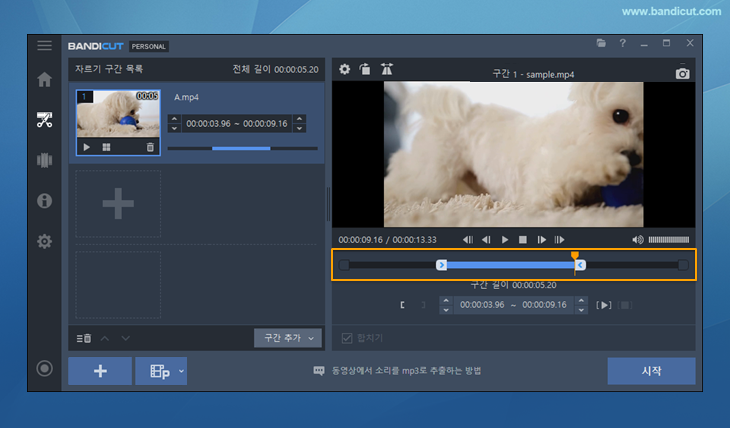Select the Cut mode scissors icon

tap(45, 120)
